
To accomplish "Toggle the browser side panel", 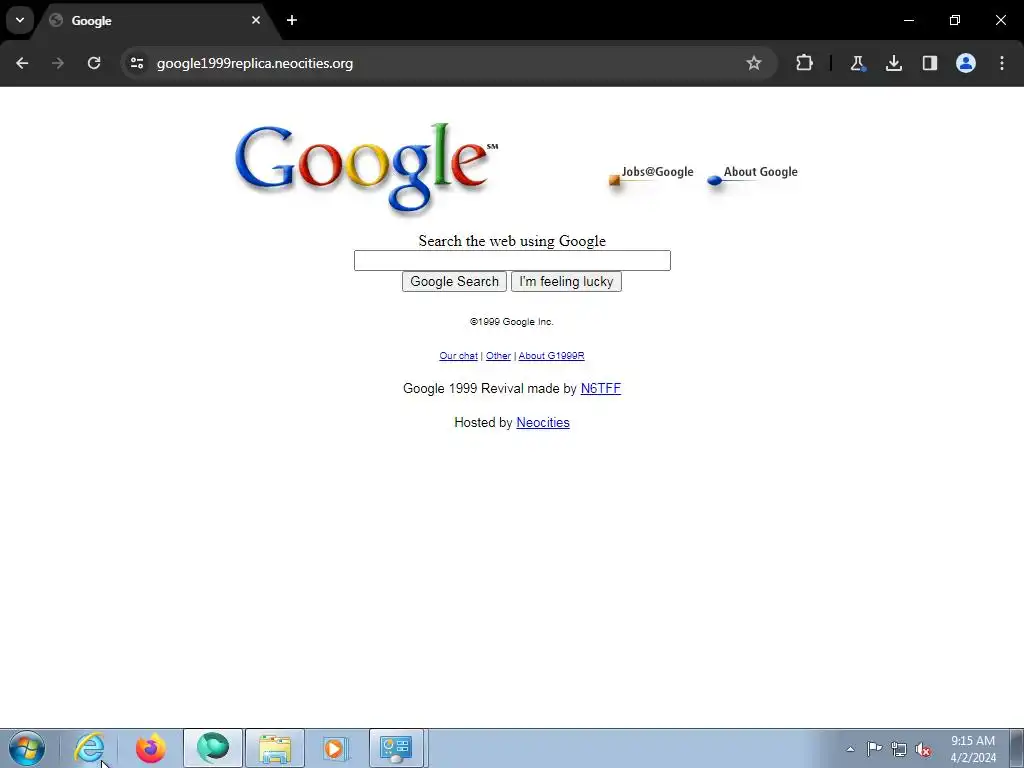I will click(929, 63).
